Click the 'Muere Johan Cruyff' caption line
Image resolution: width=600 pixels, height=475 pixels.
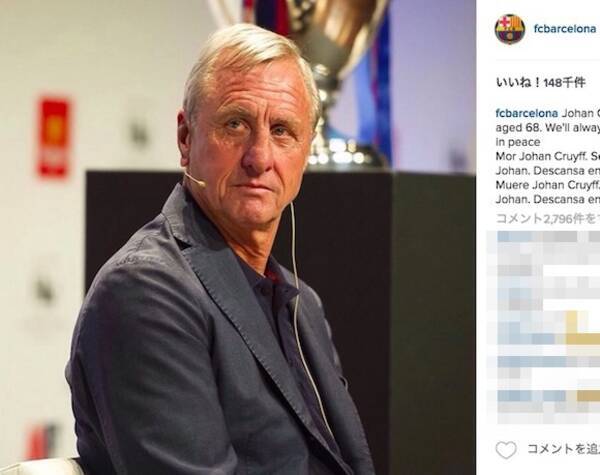548,185
